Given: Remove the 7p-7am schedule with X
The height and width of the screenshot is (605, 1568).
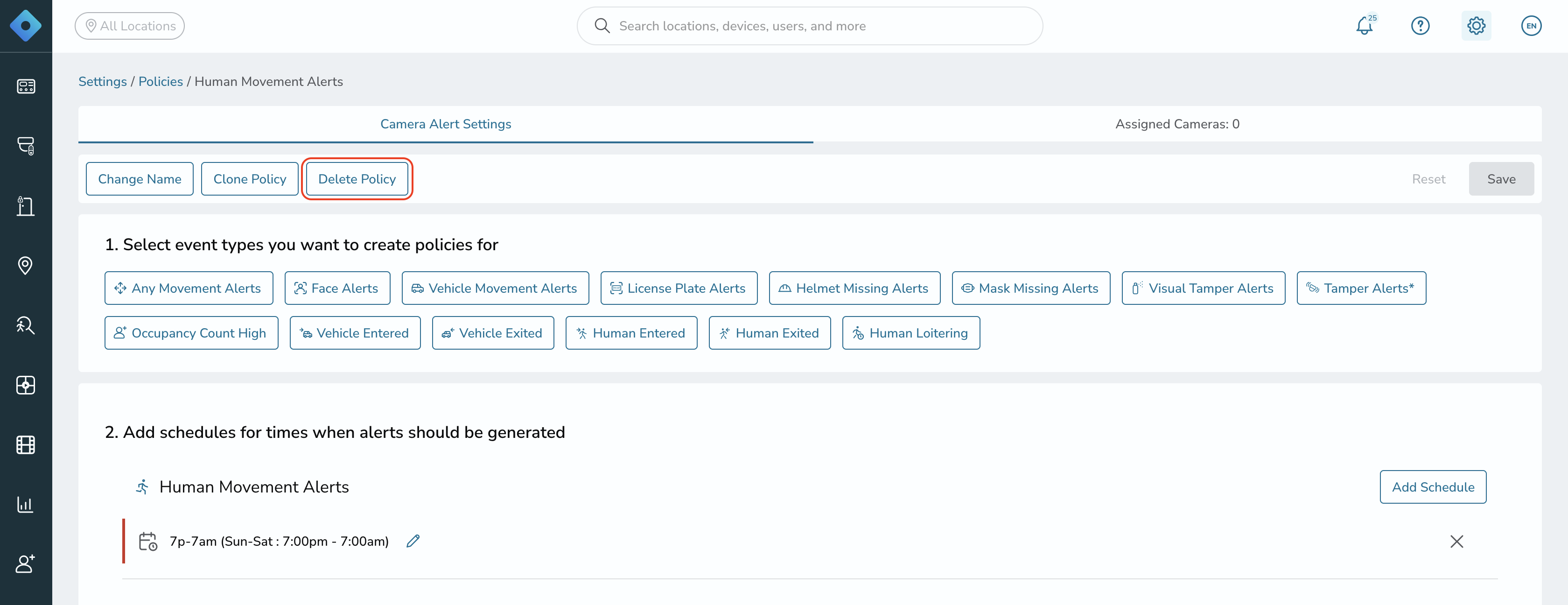Looking at the screenshot, I should tap(1456, 541).
